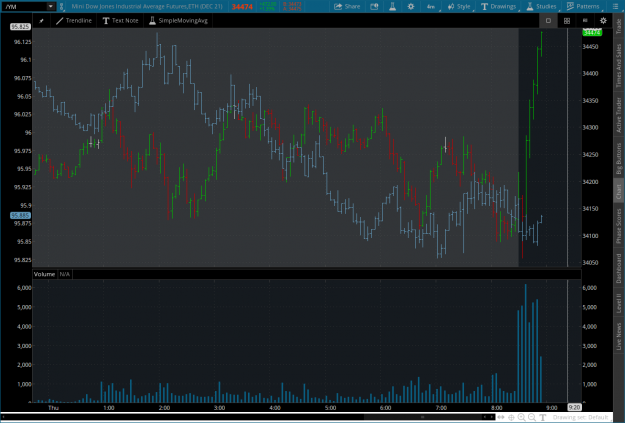Open the Active Trader side tab
This screenshot has height=423, width=625.
click(619, 115)
